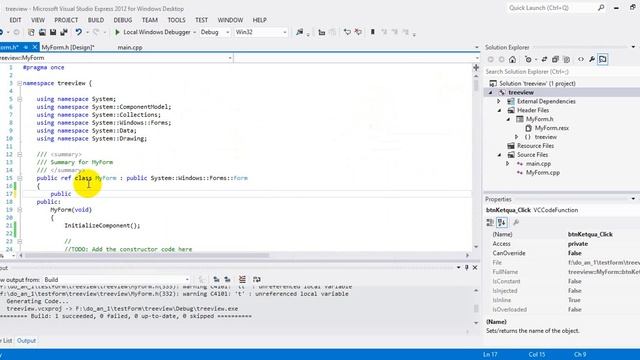The image size is (640, 360).
Task: Open the VIEW menu
Action: coord(38,20)
